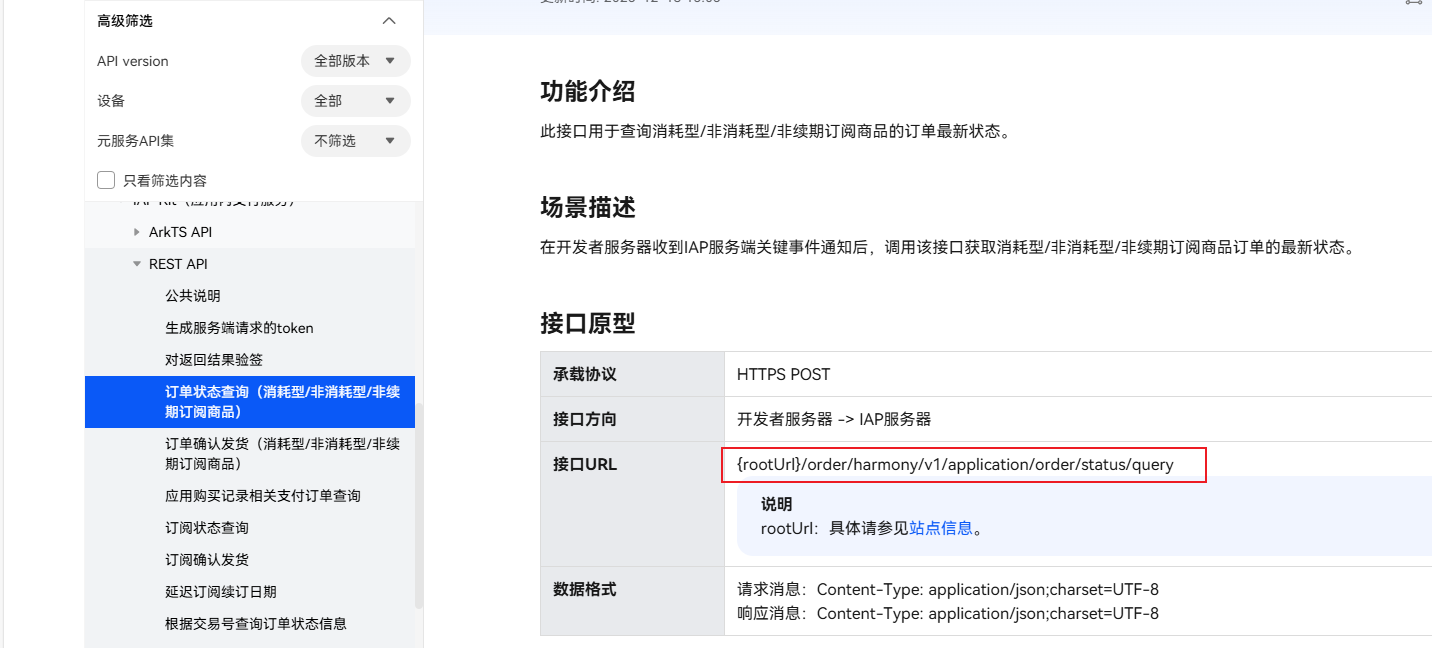This screenshot has height=648, width=1432.
Task: Open the 设备 全部 dropdown
Action: (356, 101)
